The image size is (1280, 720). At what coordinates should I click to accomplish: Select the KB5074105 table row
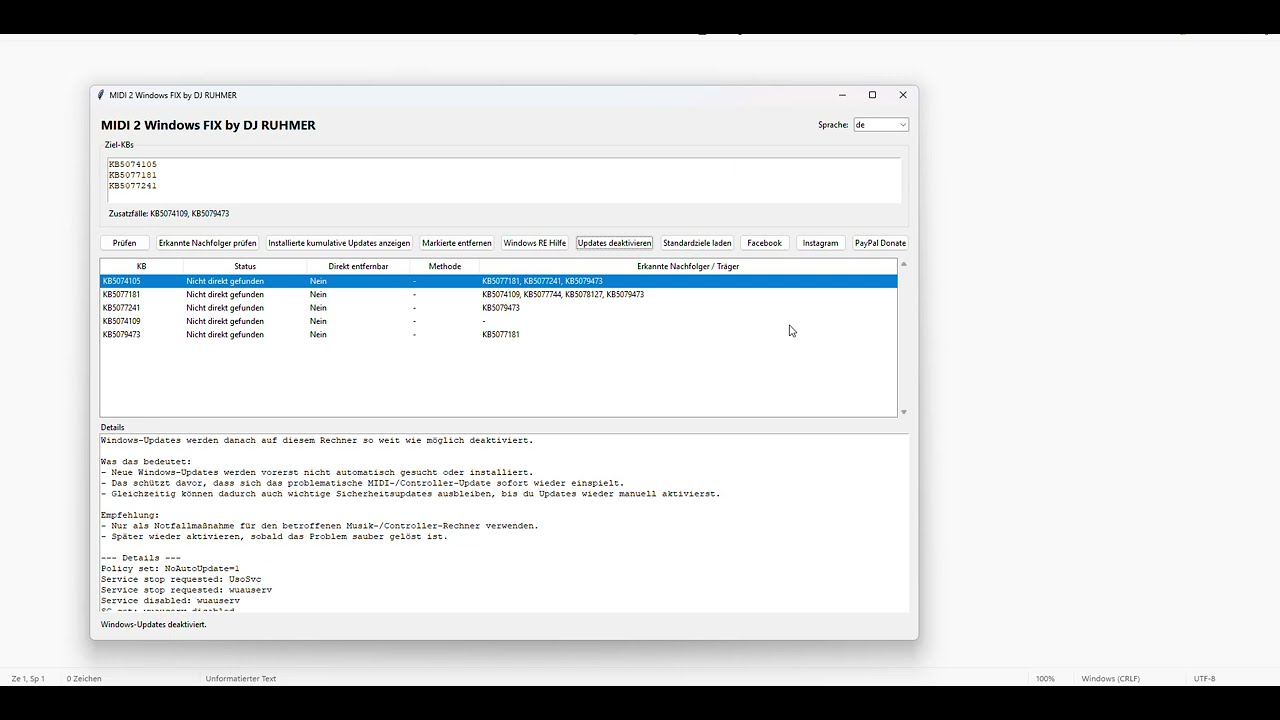pos(498,281)
